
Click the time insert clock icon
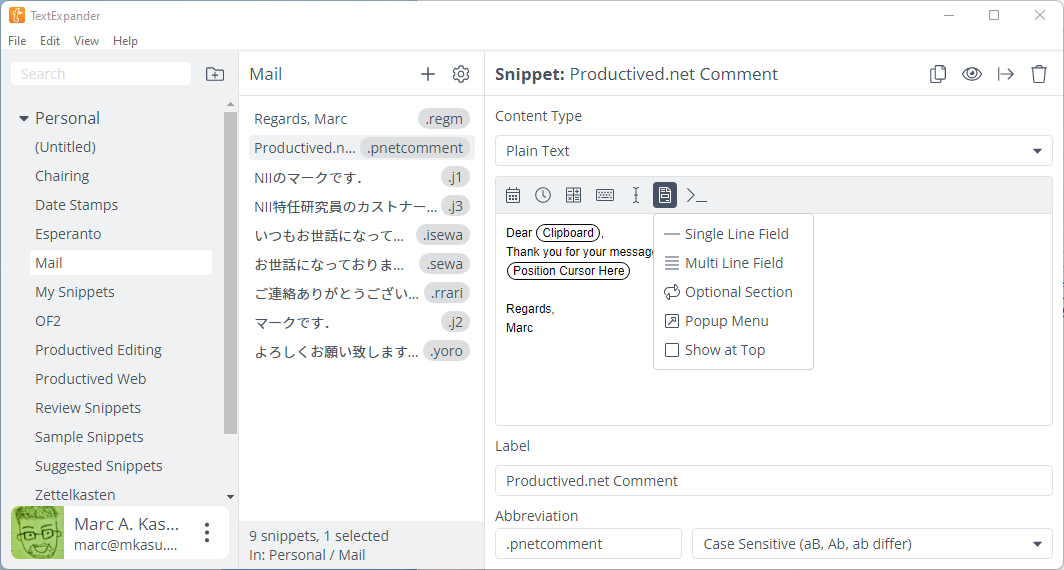pos(543,195)
